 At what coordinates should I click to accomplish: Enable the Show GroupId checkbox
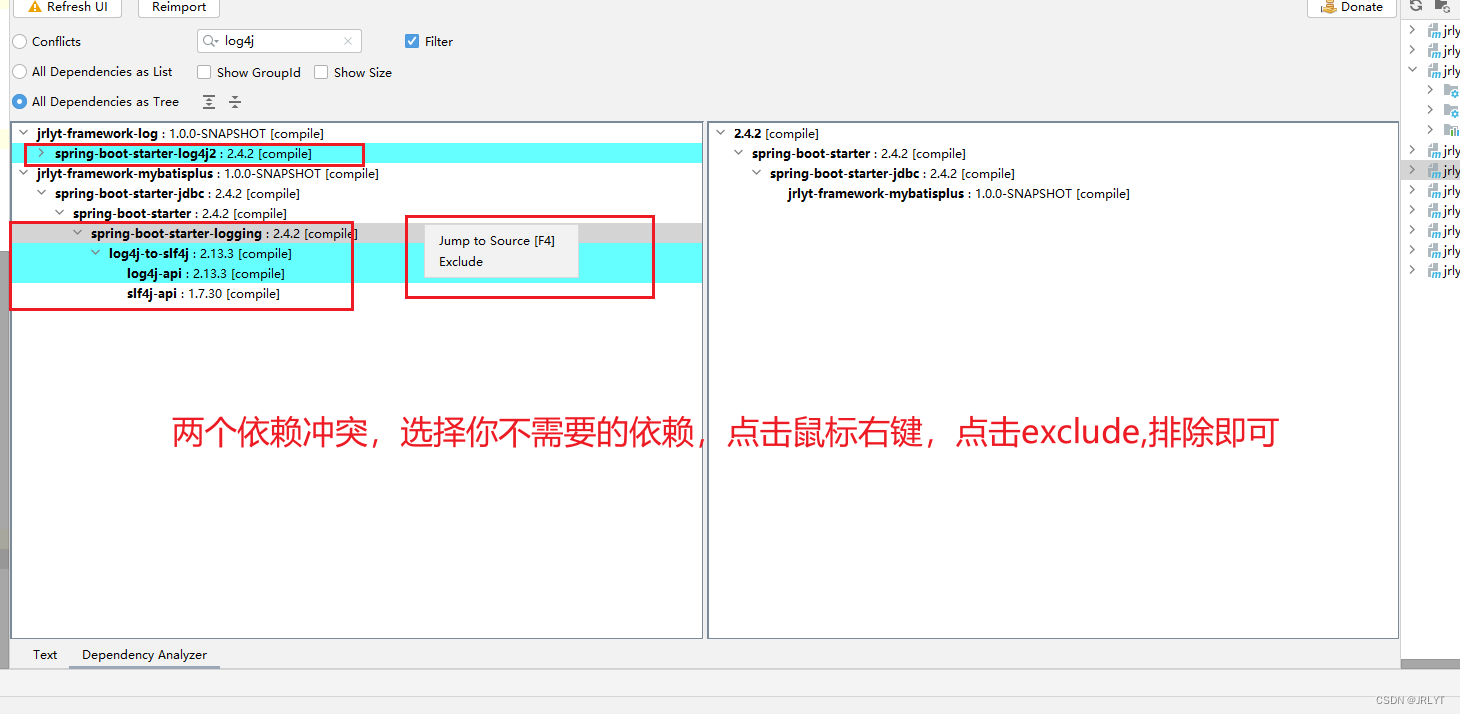[205, 72]
